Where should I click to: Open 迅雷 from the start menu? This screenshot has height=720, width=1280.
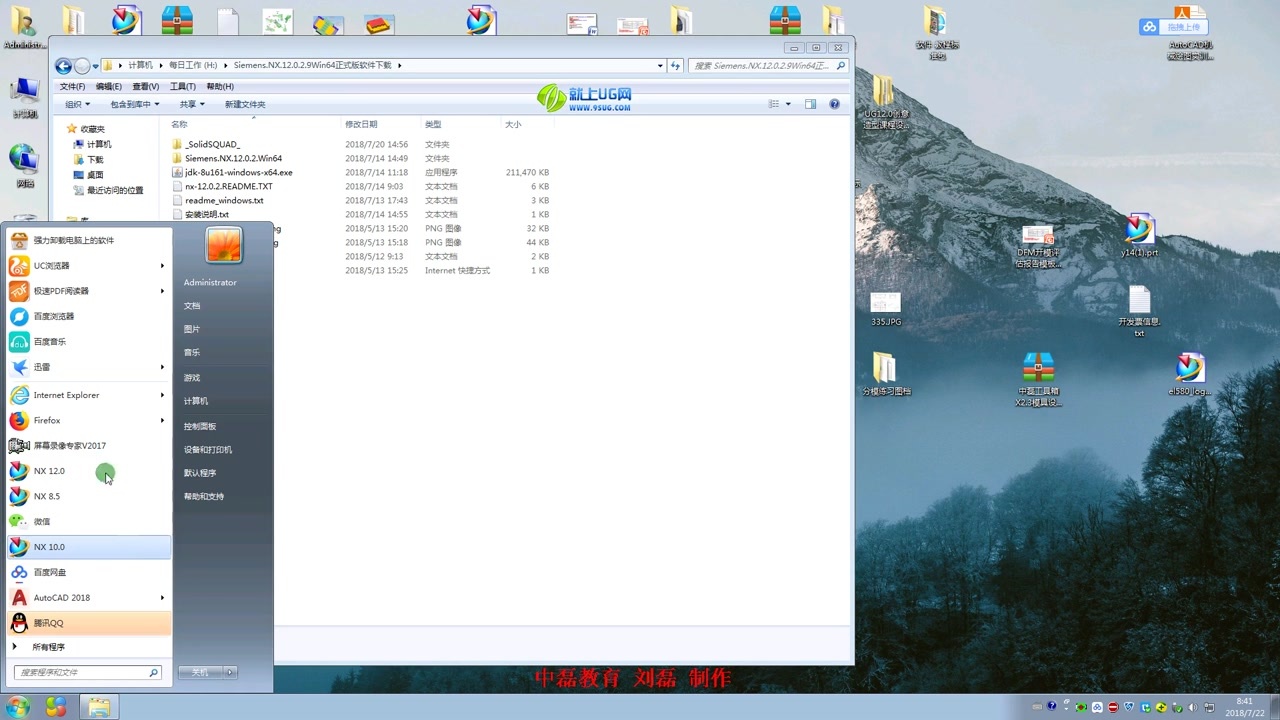89,367
